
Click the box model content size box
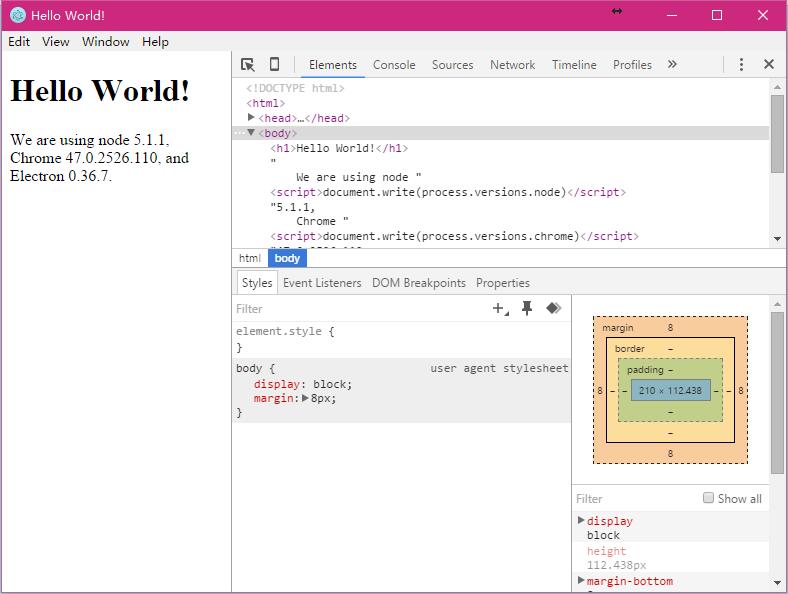click(x=670, y=390)
